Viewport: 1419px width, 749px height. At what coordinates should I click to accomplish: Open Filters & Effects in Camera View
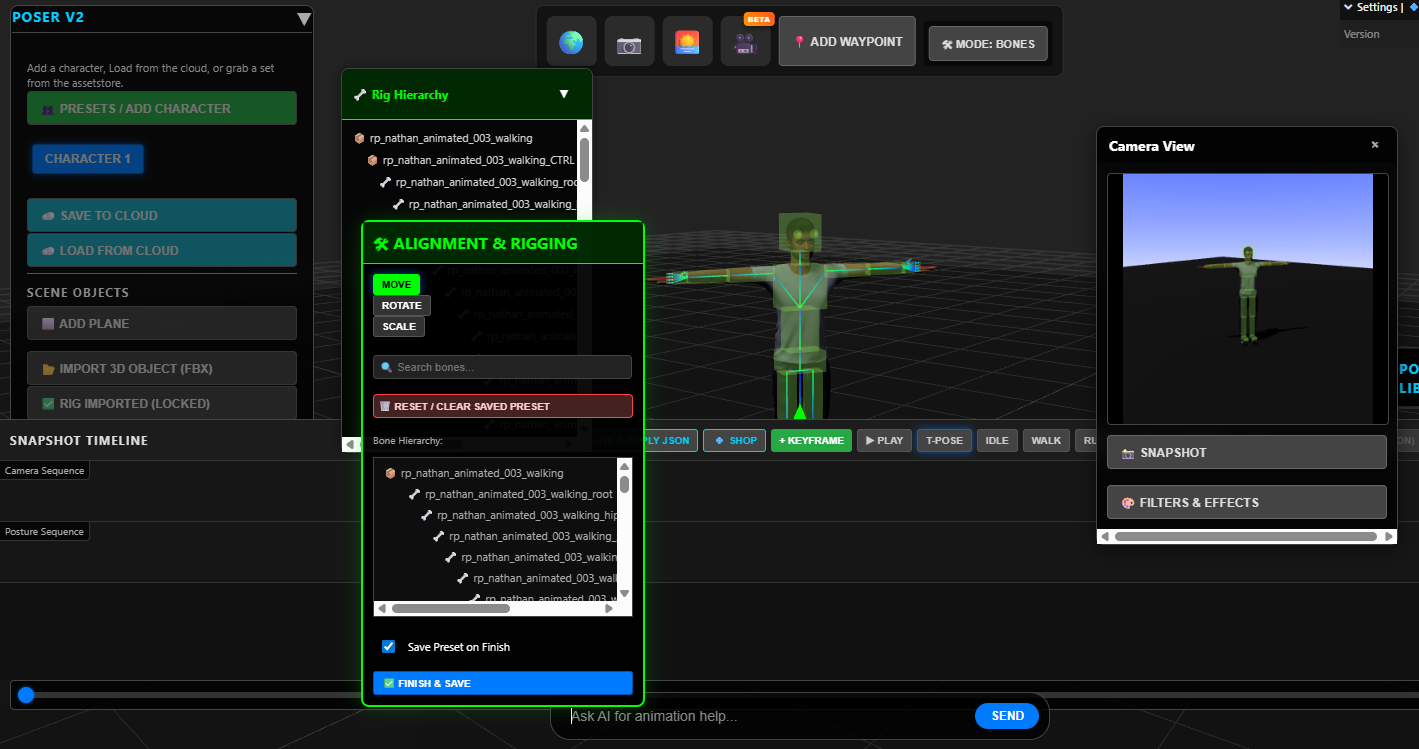[x=1246, y=502]
